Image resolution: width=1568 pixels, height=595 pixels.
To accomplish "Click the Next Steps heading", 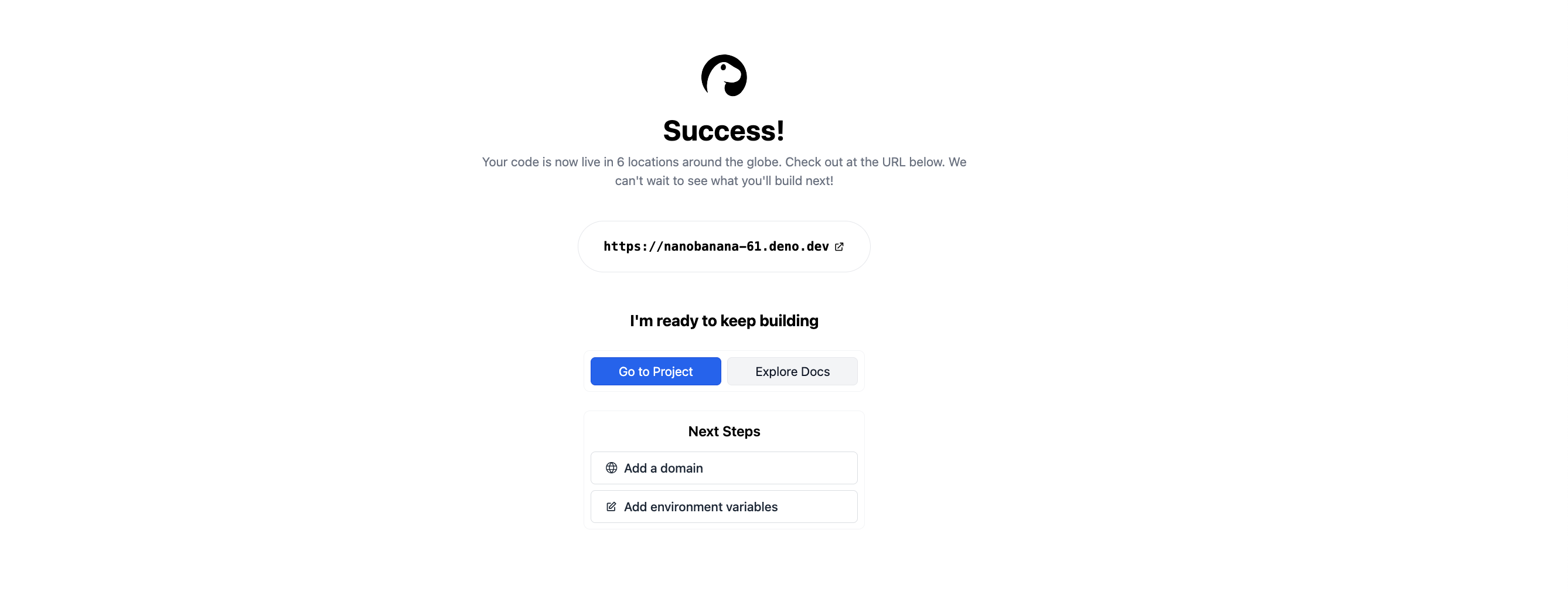I will 724,432.
